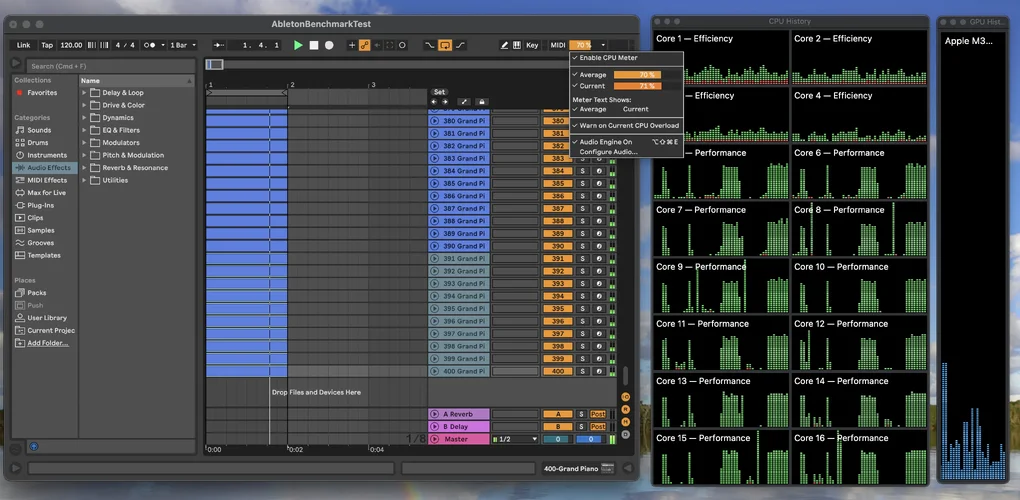Toggle Warn on Current CPU Overload
The width and height of the screenshot is (1020, 500).
click(x=628, y=126)
